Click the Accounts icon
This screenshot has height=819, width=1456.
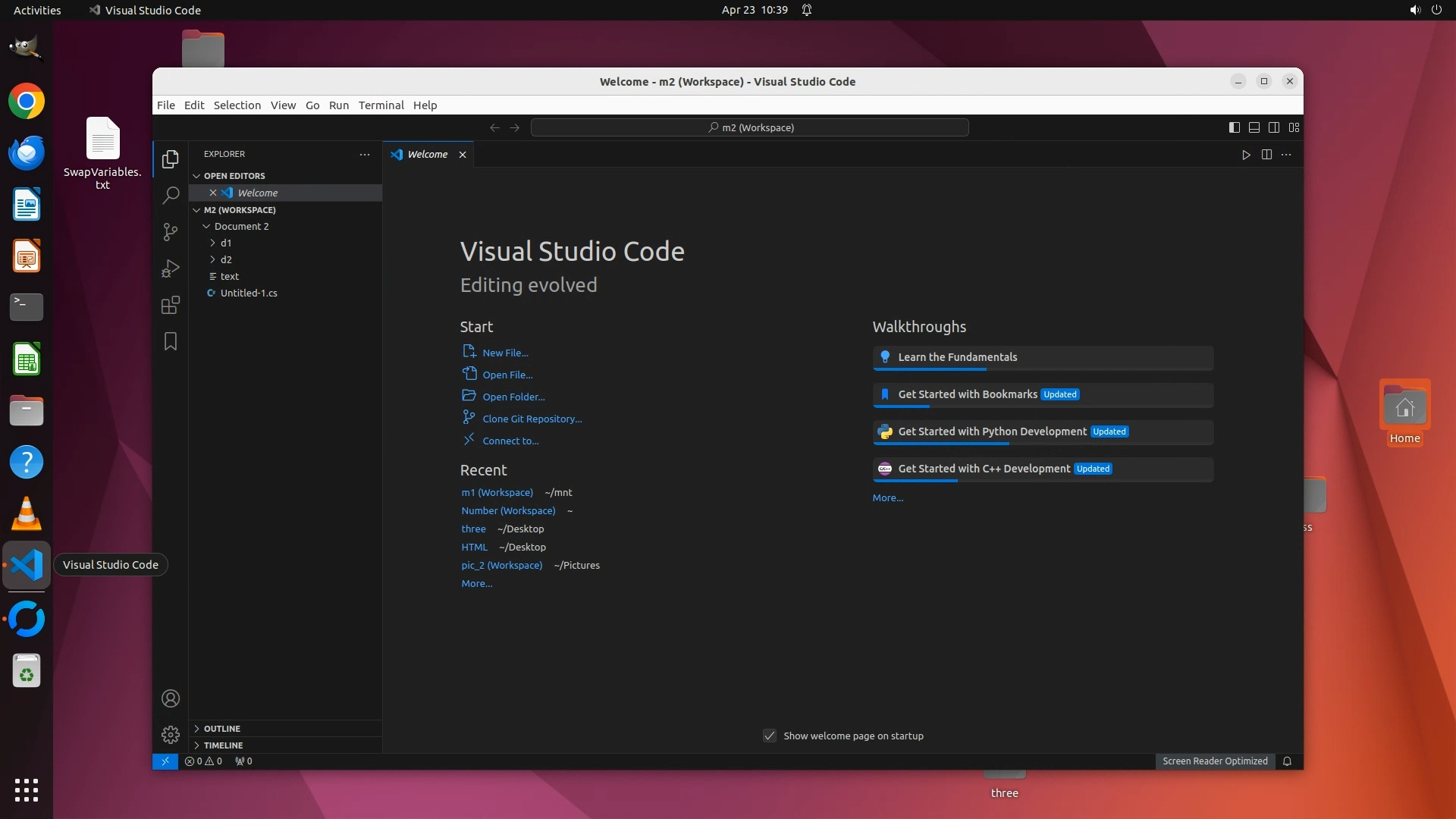point(171,698)
